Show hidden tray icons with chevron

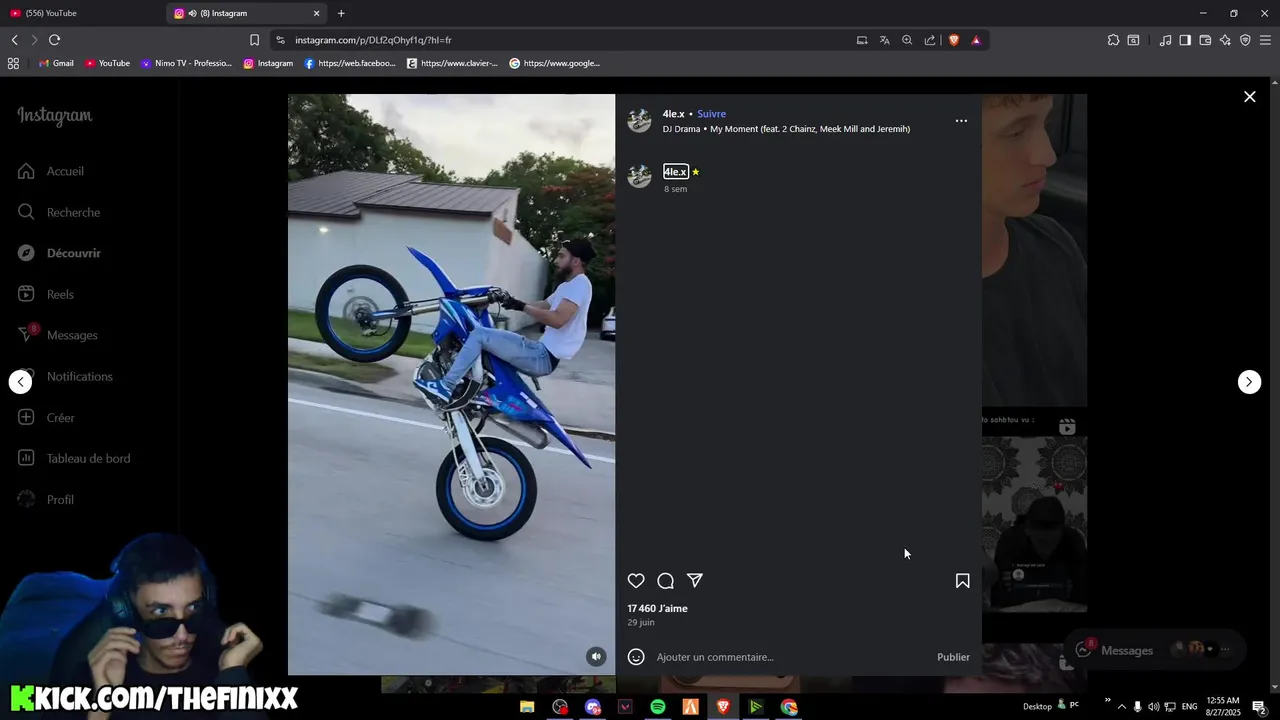point(1121,707)
